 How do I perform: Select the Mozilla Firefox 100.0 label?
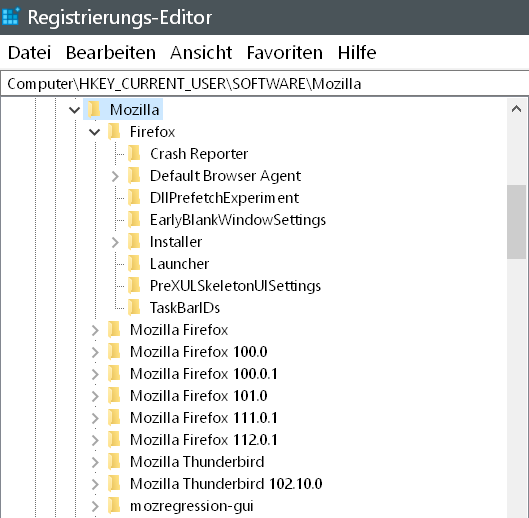(199, 352)
